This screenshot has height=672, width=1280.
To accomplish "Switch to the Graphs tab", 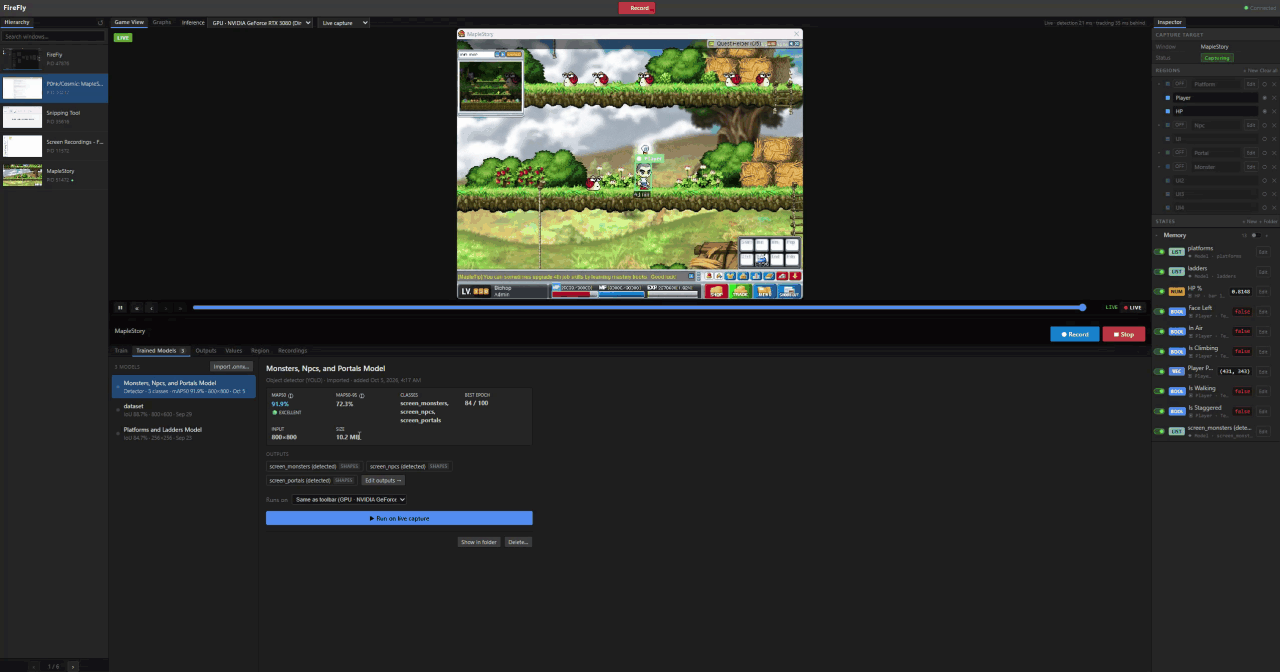I will (x=161, y=22).
